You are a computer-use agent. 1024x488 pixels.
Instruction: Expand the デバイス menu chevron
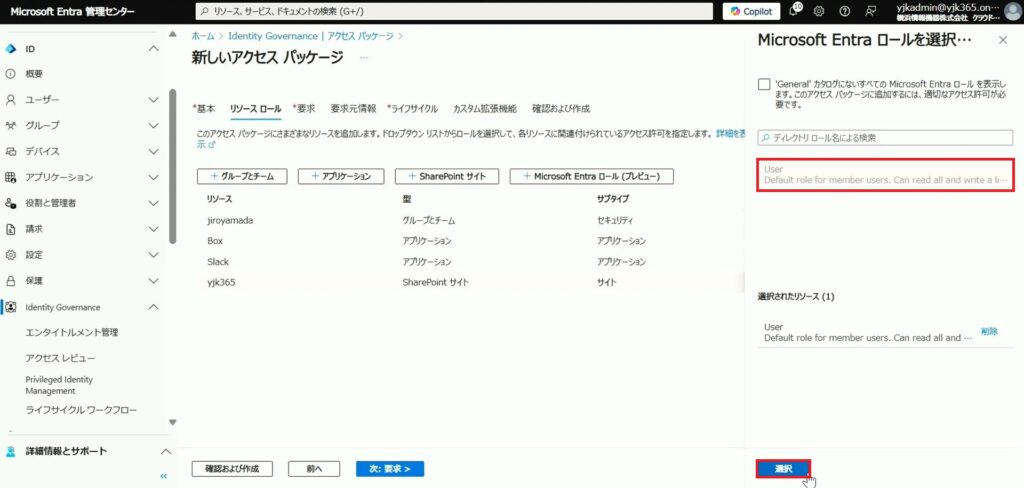153,152
